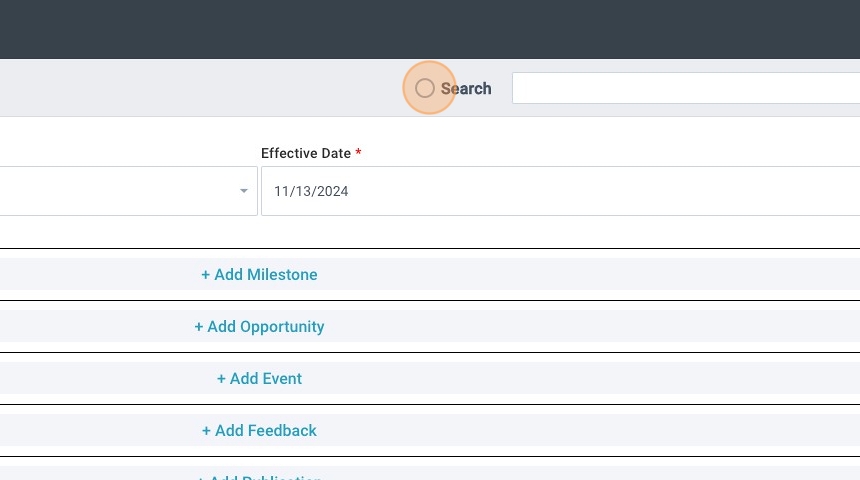Viewport: 860px width, 480px height.
Task: Open the dropdown left of Effective Date
Action: [x=120, y=191]
